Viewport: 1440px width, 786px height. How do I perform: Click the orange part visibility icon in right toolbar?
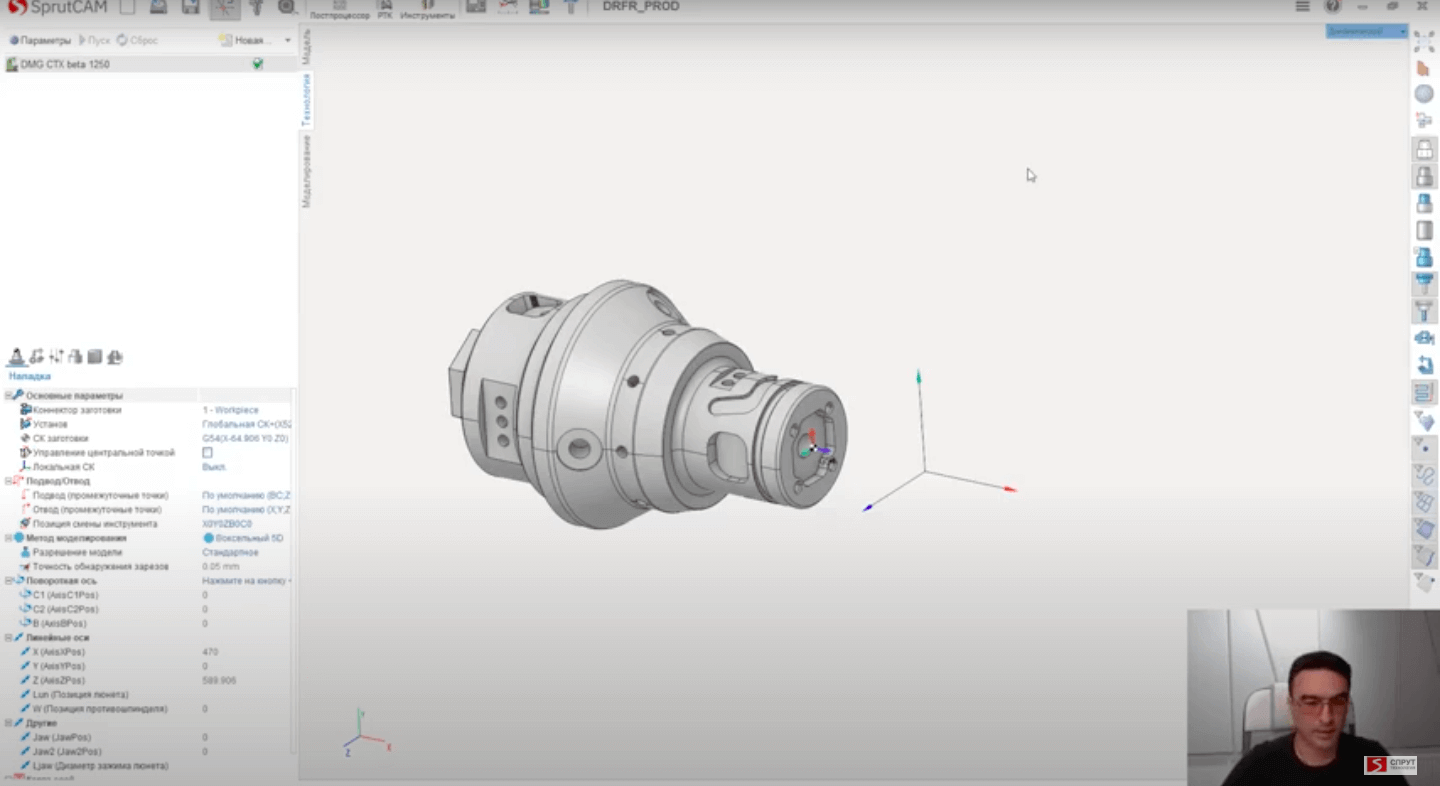coord(1424,68)
